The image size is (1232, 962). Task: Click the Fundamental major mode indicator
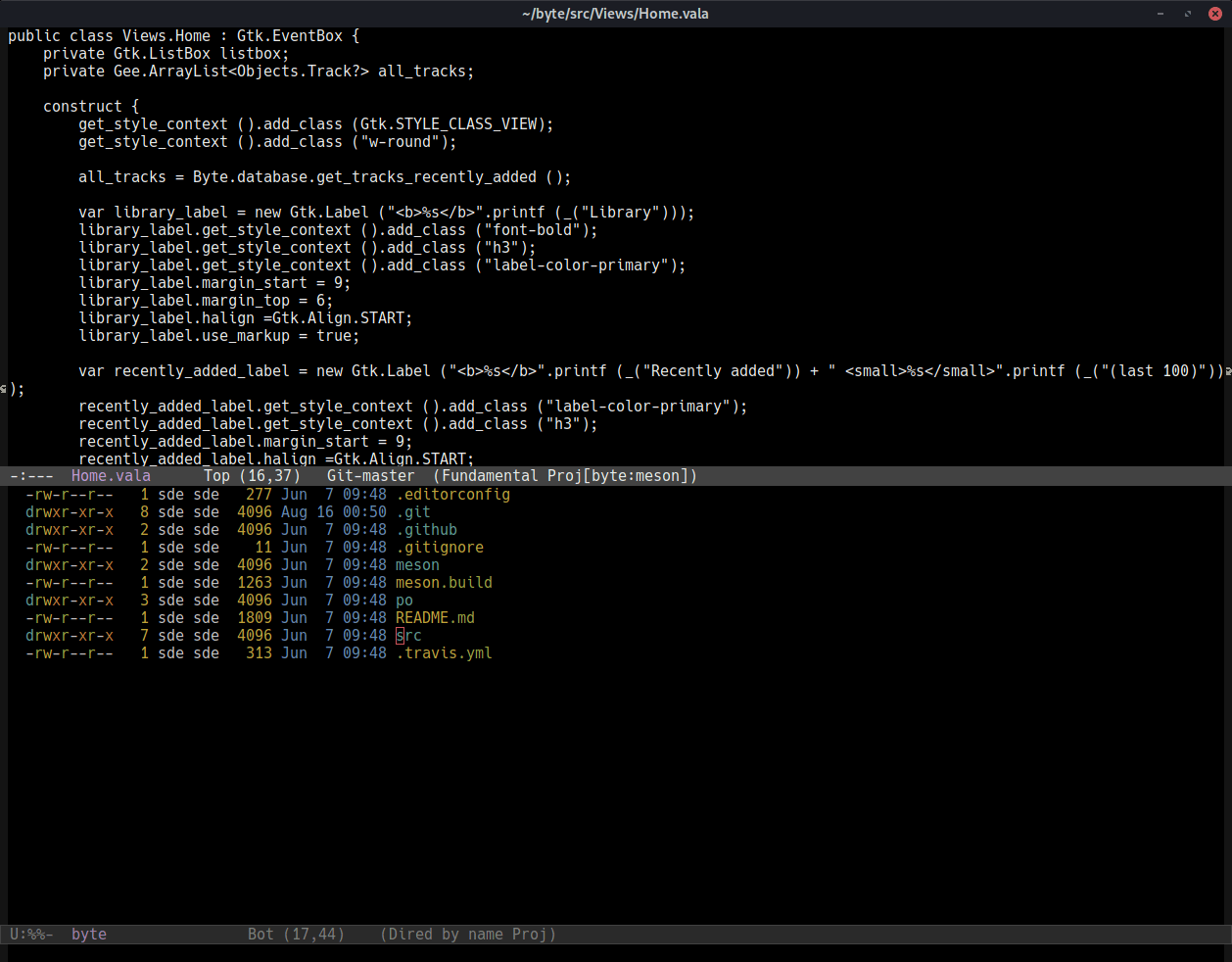(490, 476)
